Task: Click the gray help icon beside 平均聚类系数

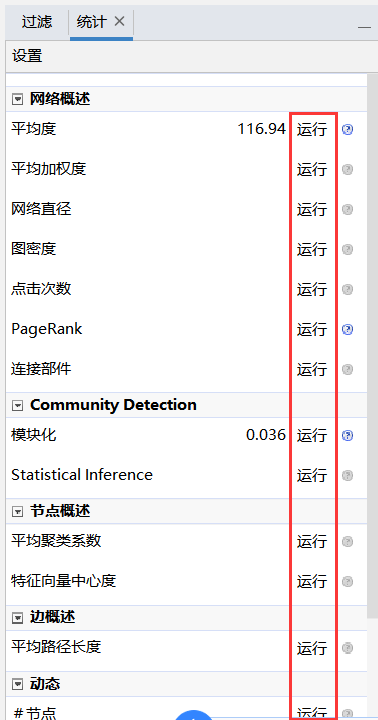Action: [348, 542]
